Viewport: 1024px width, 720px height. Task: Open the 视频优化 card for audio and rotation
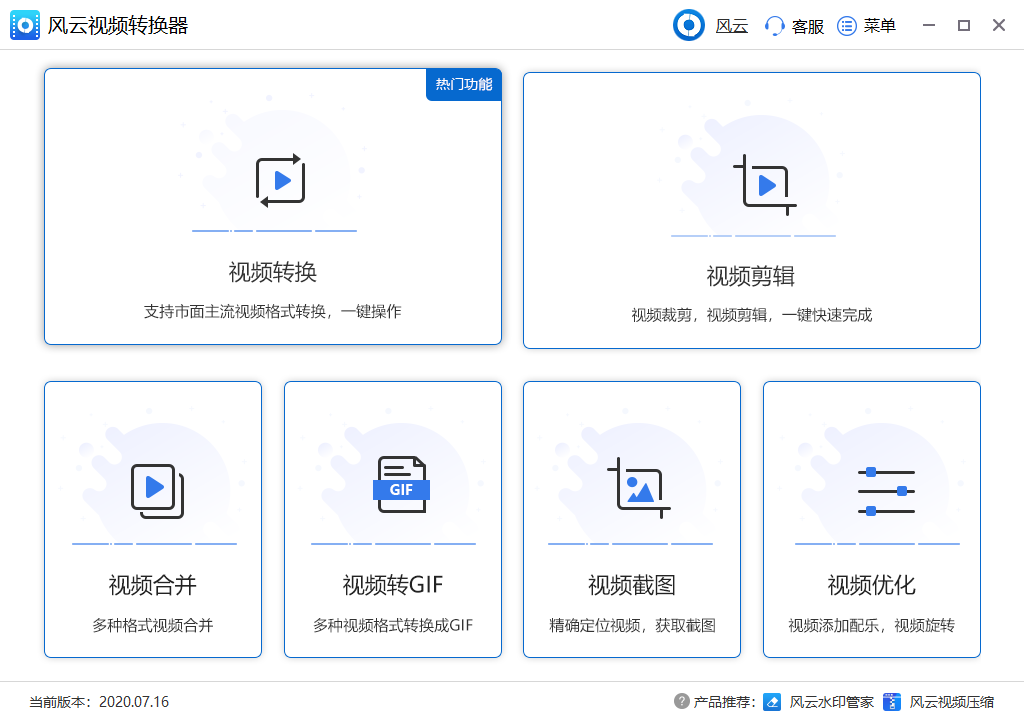tap(871, 519)
